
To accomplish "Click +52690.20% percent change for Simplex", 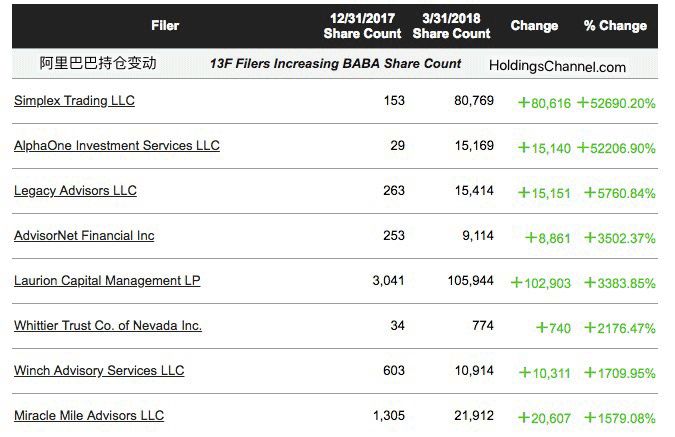I will [x=619, y=103].
